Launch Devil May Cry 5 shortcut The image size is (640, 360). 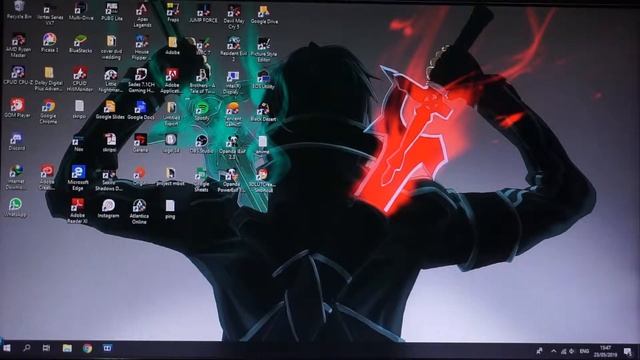(233, 17)
